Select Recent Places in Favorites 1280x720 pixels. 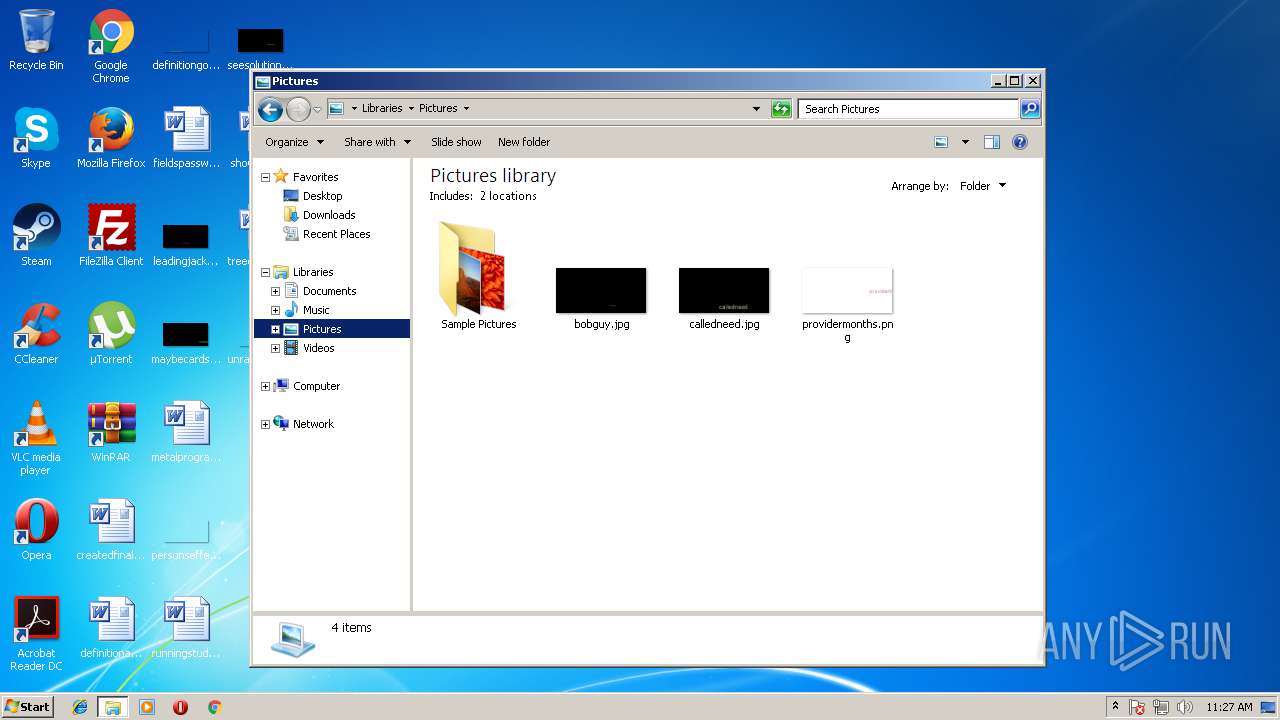click(336, 234)
